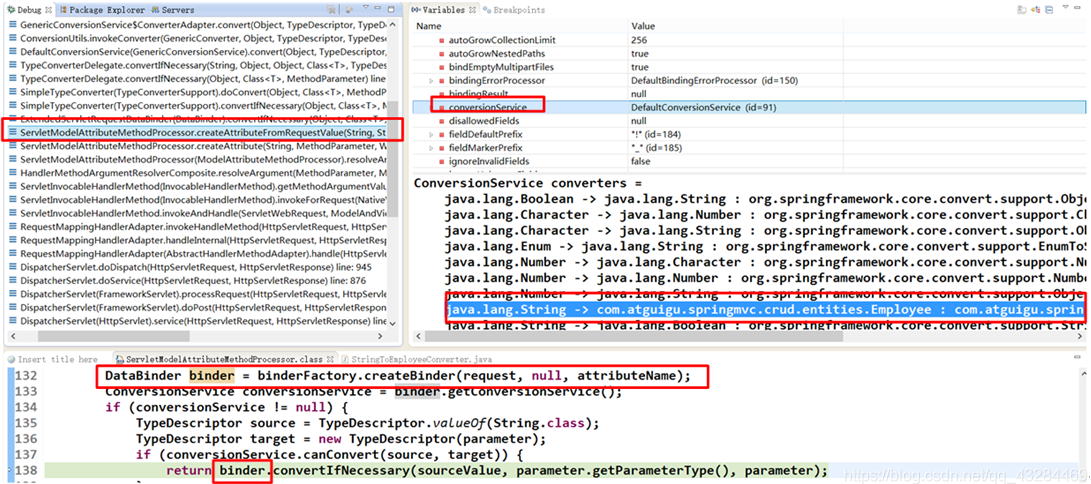
Task: Open Variables view menu dropdown arrow
Action: tap(1065, 7)
